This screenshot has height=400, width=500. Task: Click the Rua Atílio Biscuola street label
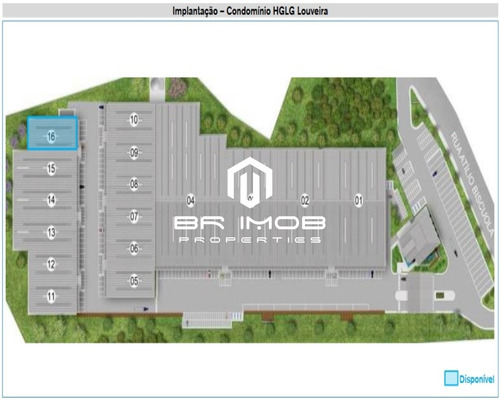(472, 184)
